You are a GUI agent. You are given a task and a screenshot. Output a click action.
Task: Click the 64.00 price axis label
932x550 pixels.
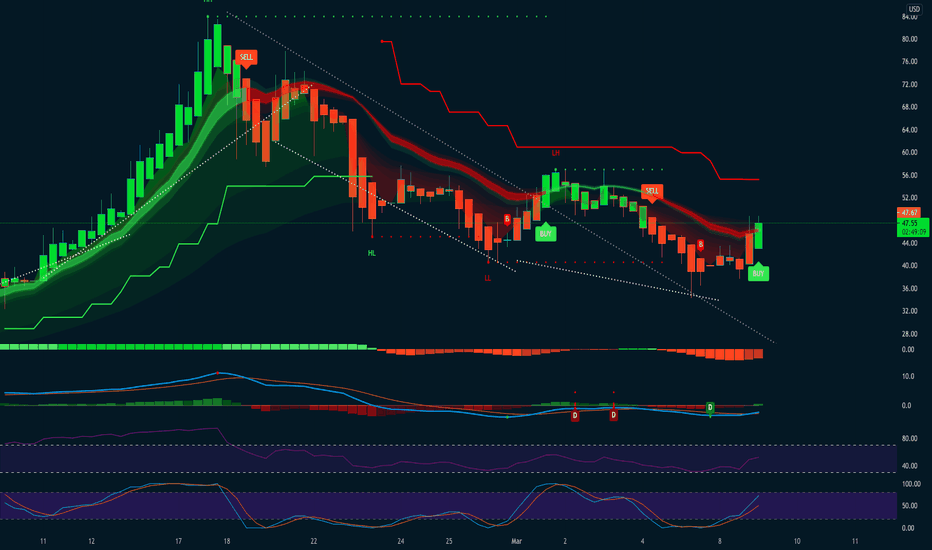909,130
